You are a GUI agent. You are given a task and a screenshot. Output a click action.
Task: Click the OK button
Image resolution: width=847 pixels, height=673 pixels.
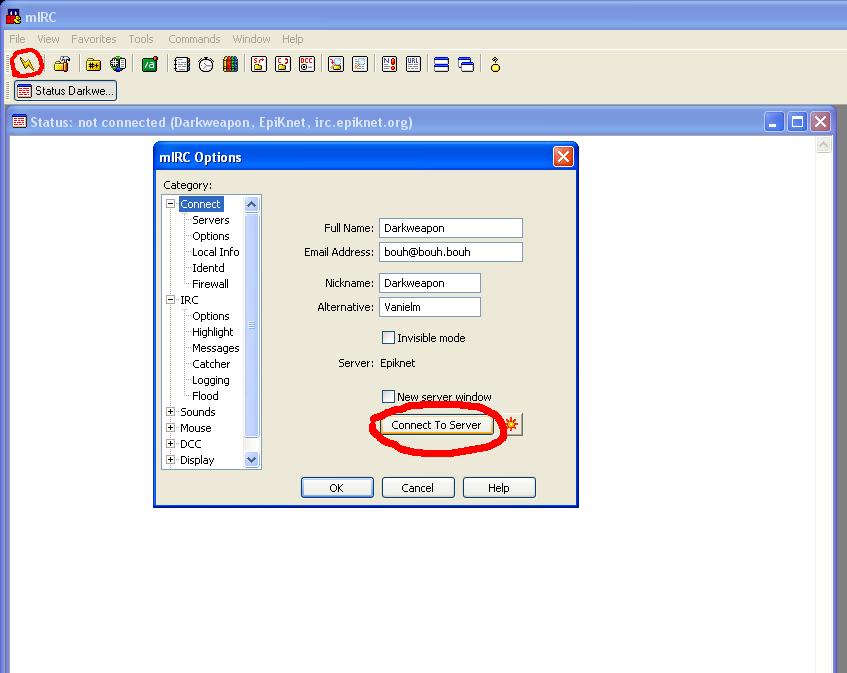(x=337, y=488)
